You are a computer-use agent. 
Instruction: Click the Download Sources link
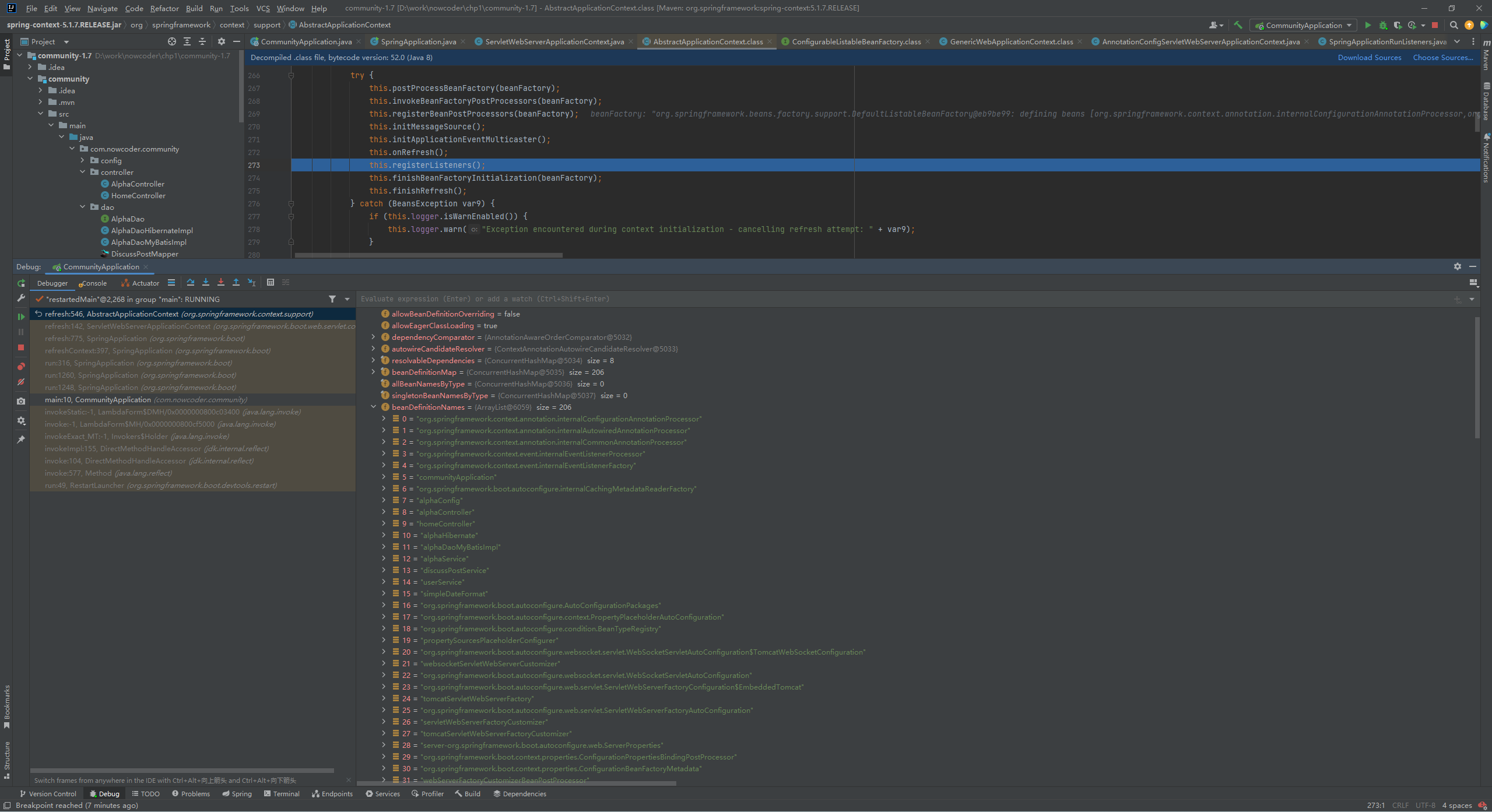pyautogui.click(x=1369, y=57)
